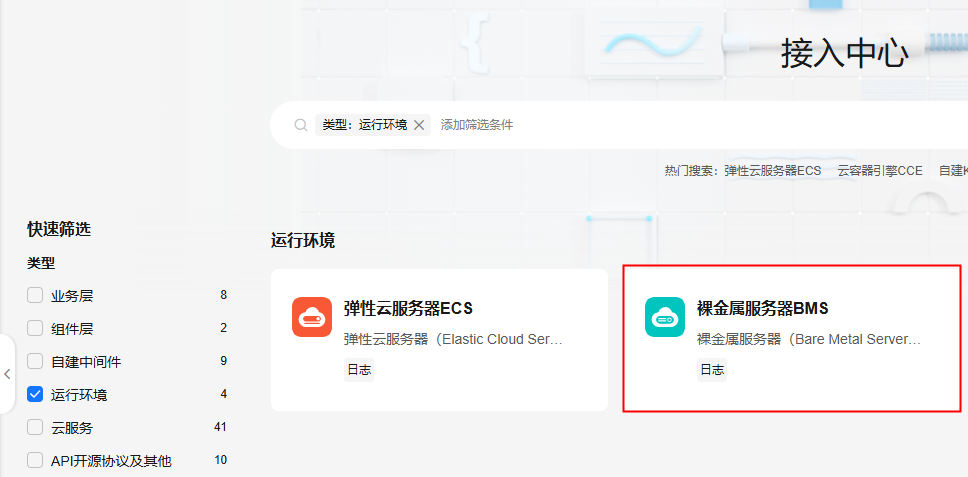Image resolution: width=968 pixels, height=477 pixels.
Task: Open the 弹性云服务器ECS card title
Action: 408,308
